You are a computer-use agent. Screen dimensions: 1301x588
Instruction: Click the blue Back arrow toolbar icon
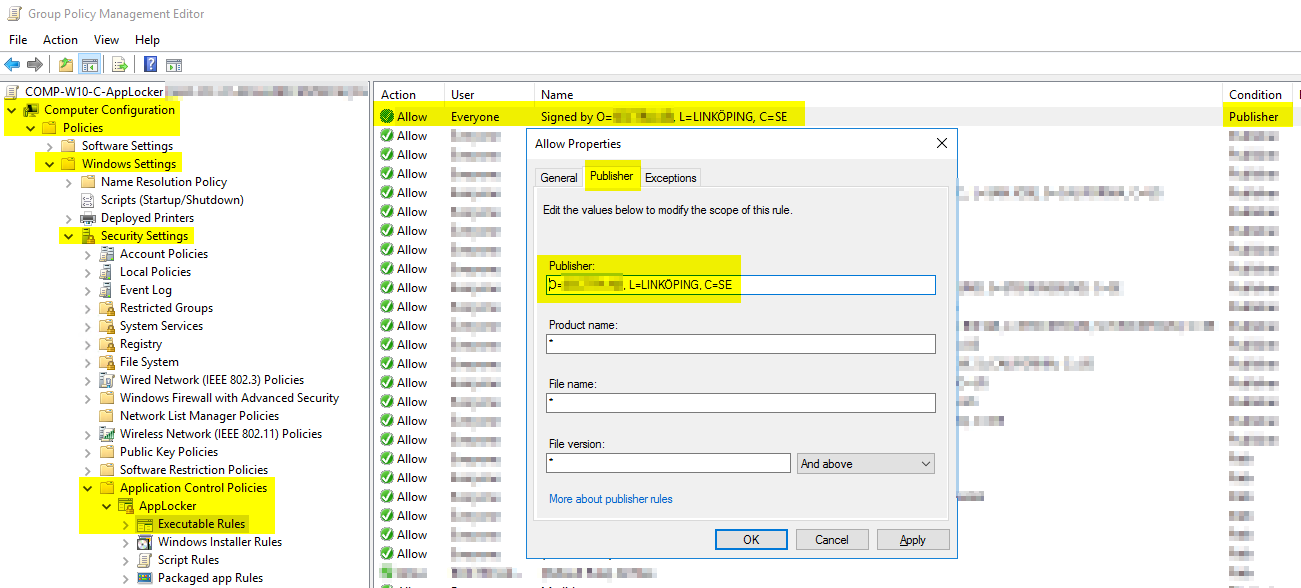point(12,65)
